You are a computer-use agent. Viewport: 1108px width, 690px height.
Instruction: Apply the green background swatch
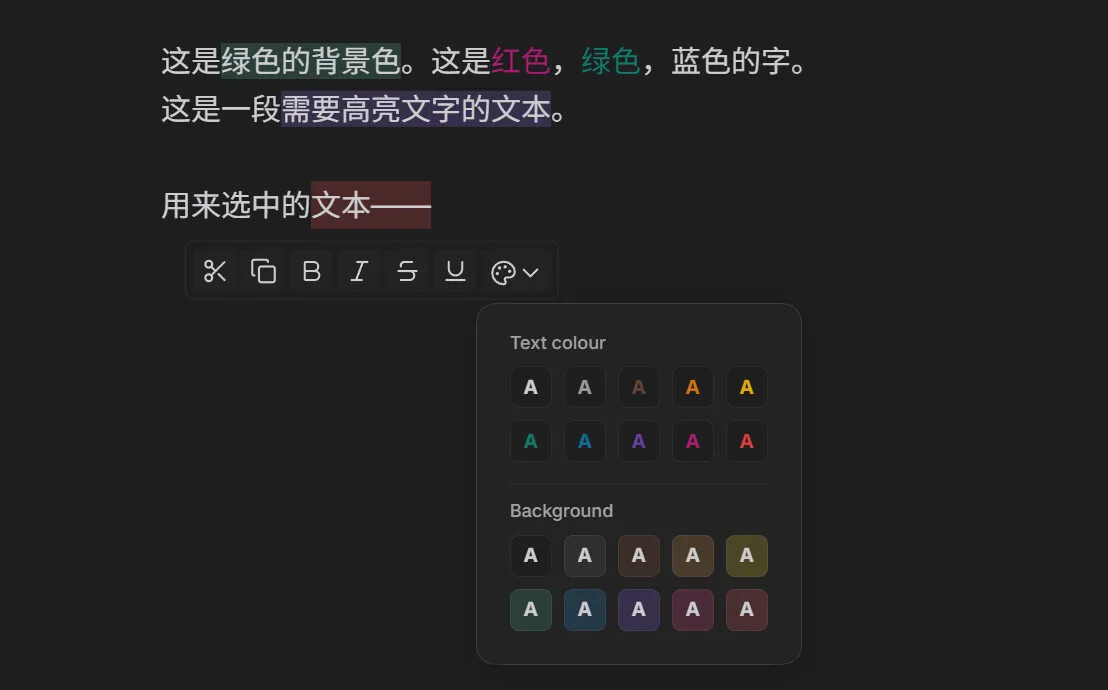click(531, 610)
